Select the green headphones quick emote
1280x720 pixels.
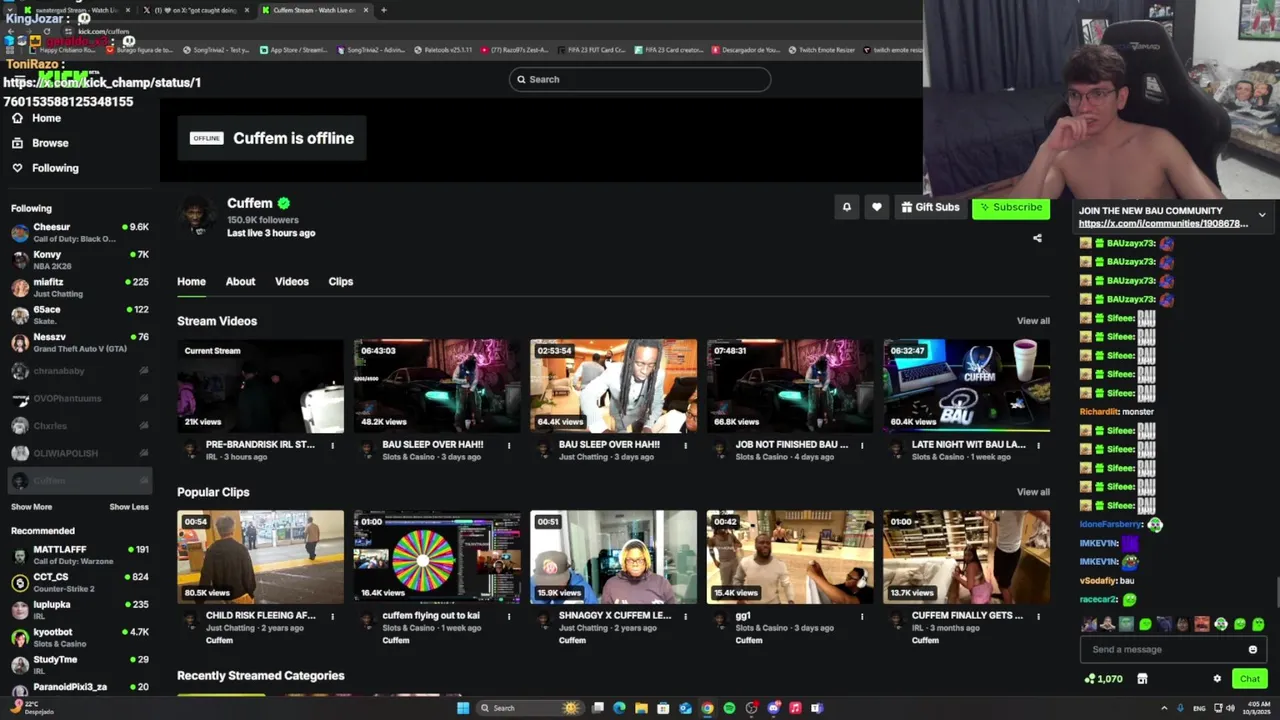click(x=1221, y=624)
